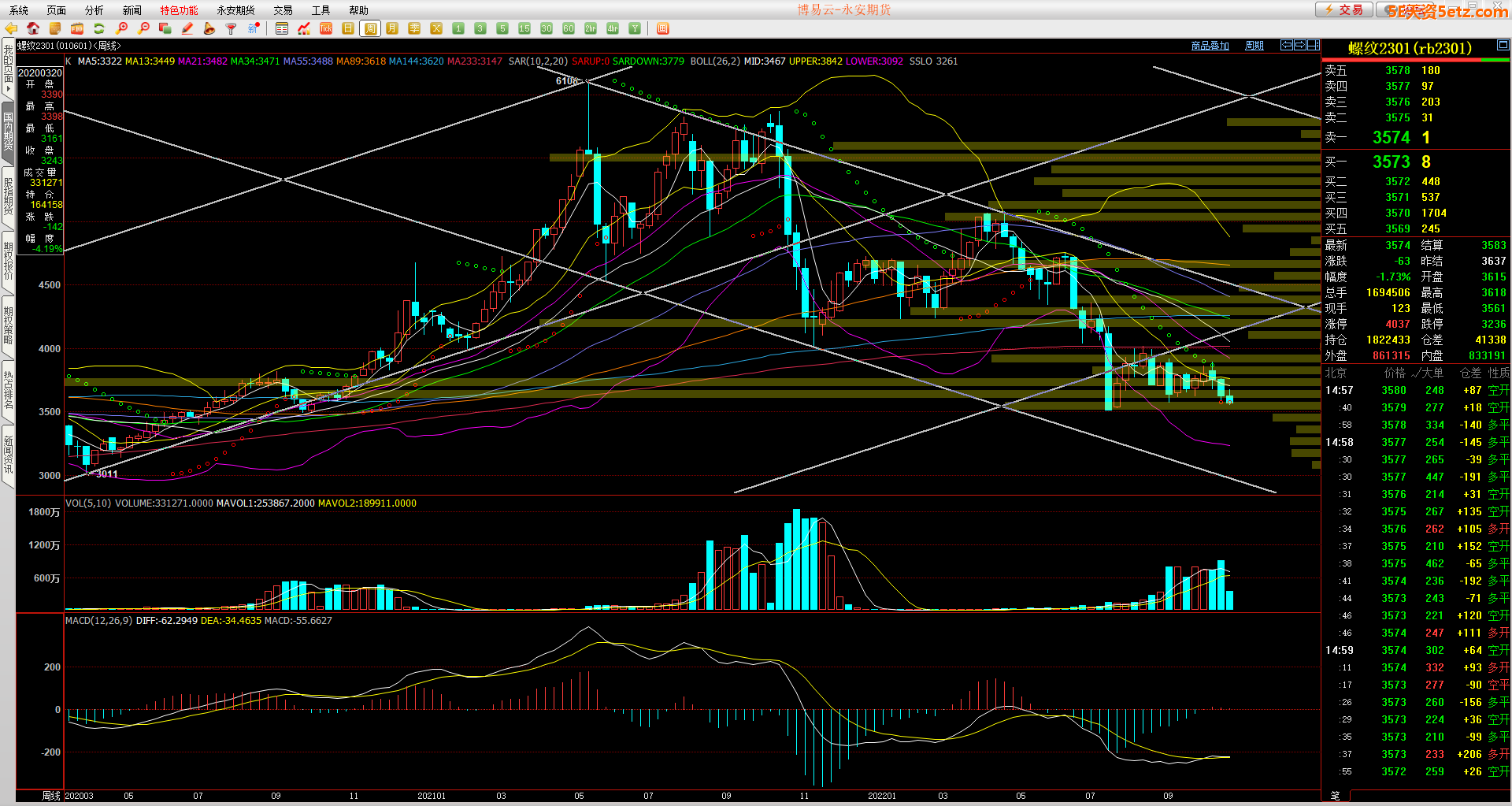Switch to 期权策略 side tab
This screenshot has height=806, width=1512.
8,326
